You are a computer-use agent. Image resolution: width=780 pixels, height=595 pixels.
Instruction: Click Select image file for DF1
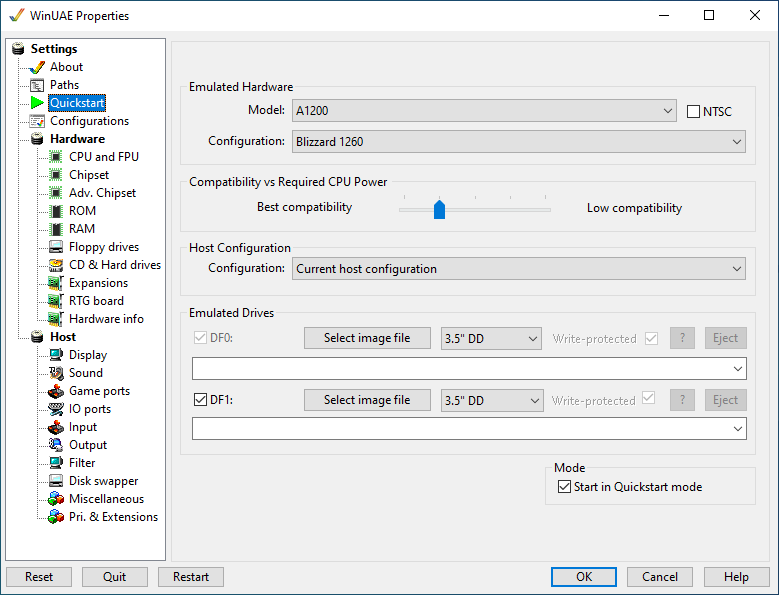coord(367,400)
